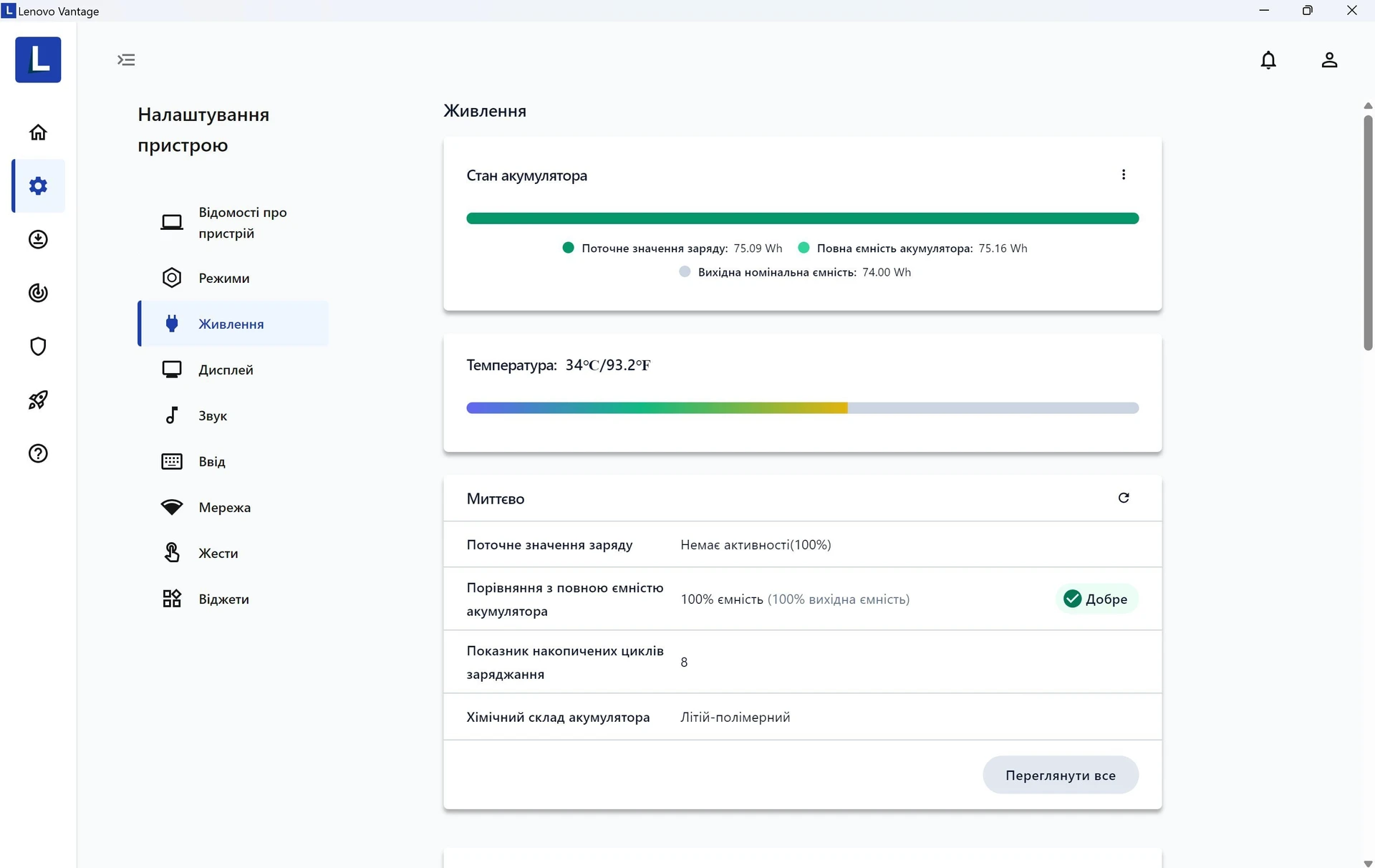This screenshot has width=1375, height=868.
Task: Click the green battery charge progress bar
Action: [x=802, y=218]
